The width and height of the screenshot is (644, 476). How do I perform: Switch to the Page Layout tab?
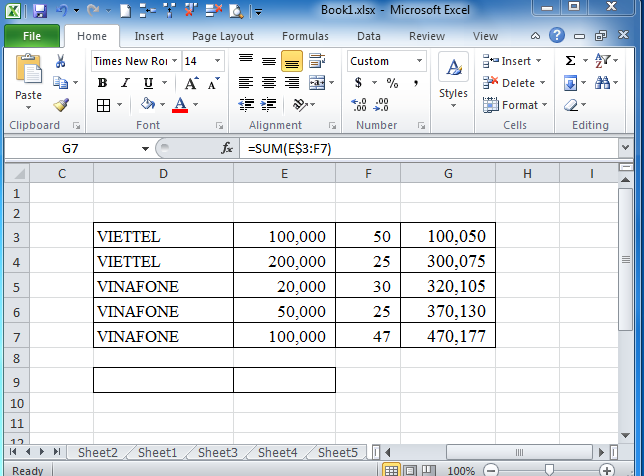click(x=223, y=36)
